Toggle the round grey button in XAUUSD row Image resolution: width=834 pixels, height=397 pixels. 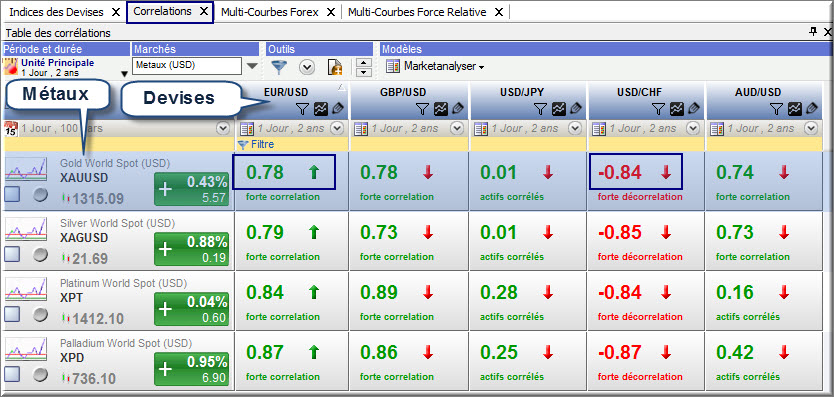40,195
